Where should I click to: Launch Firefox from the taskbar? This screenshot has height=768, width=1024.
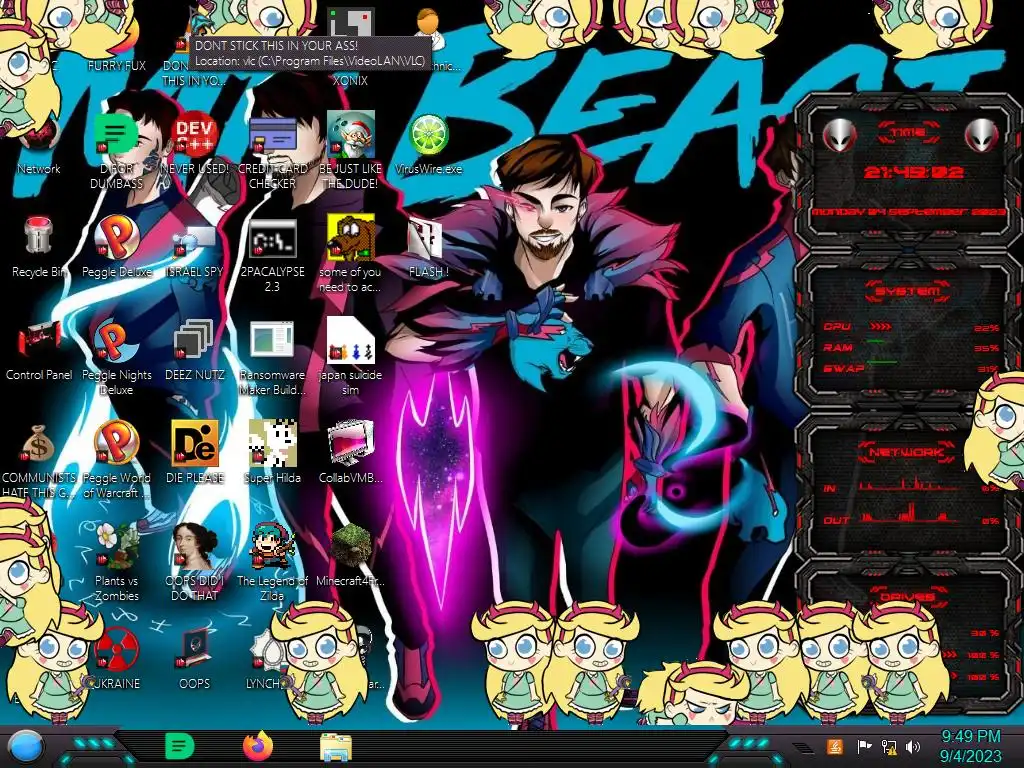click(258, 746)
